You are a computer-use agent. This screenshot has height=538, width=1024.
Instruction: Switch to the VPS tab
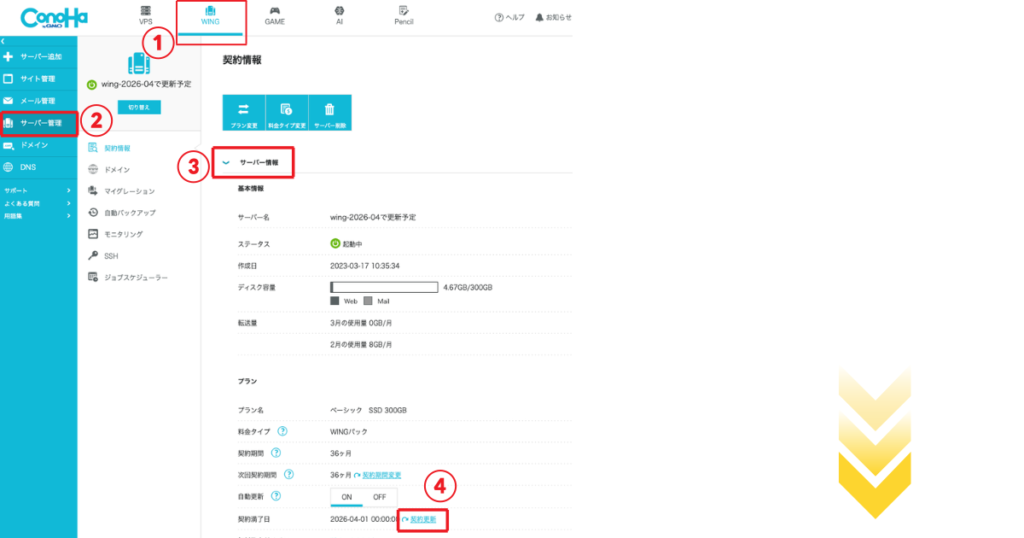(x=145, y=16)
